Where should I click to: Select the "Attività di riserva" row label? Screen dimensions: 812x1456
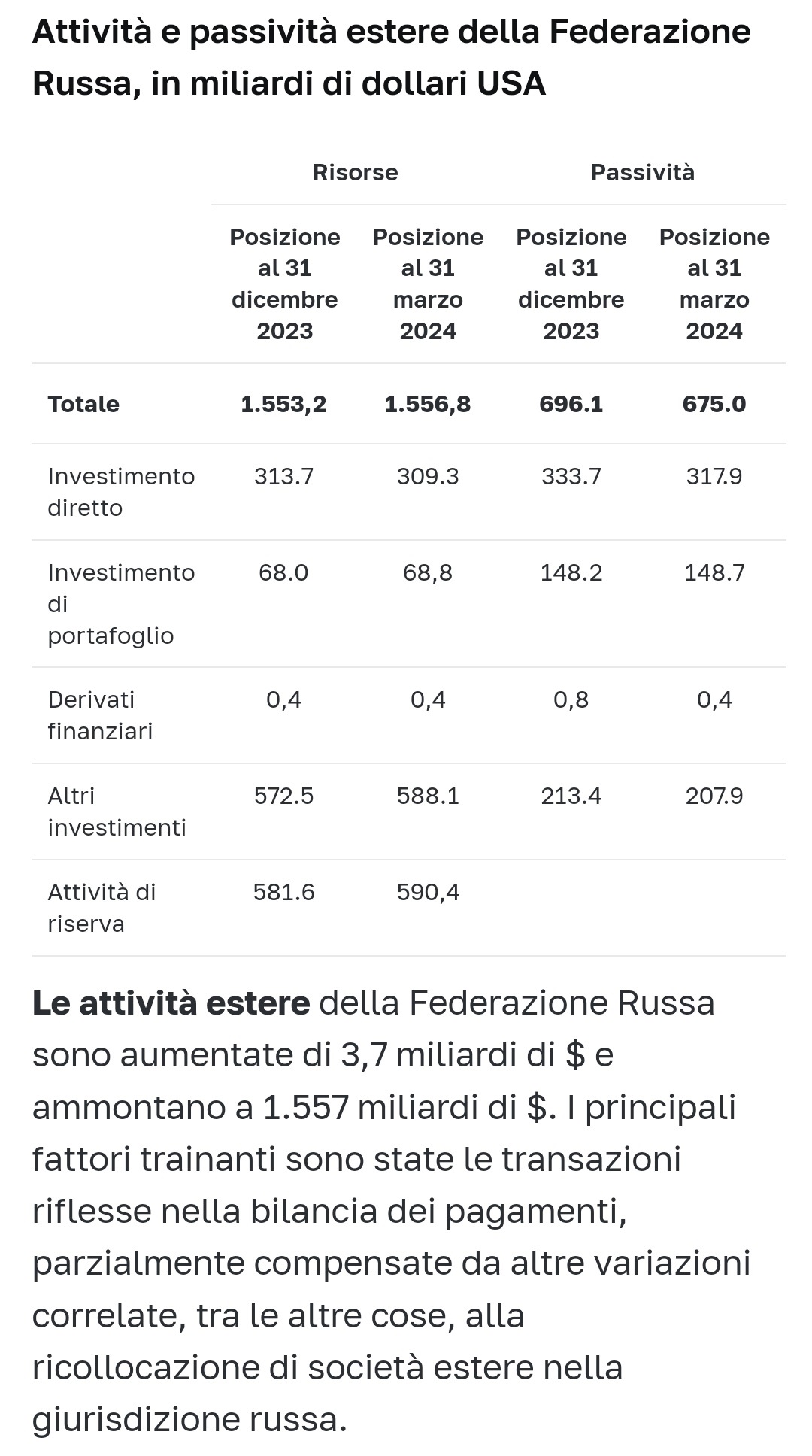pos(101,908)
